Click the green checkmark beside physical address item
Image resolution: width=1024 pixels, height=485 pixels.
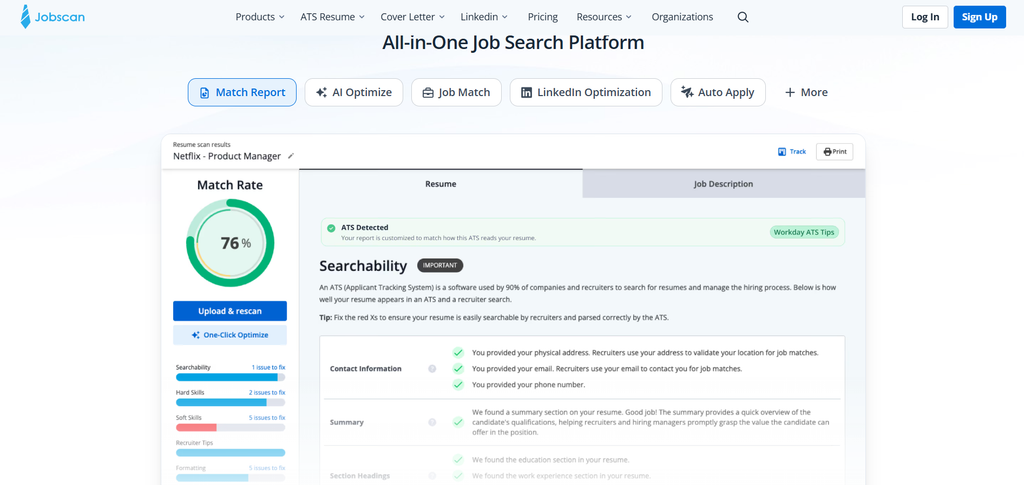point(458,352)
